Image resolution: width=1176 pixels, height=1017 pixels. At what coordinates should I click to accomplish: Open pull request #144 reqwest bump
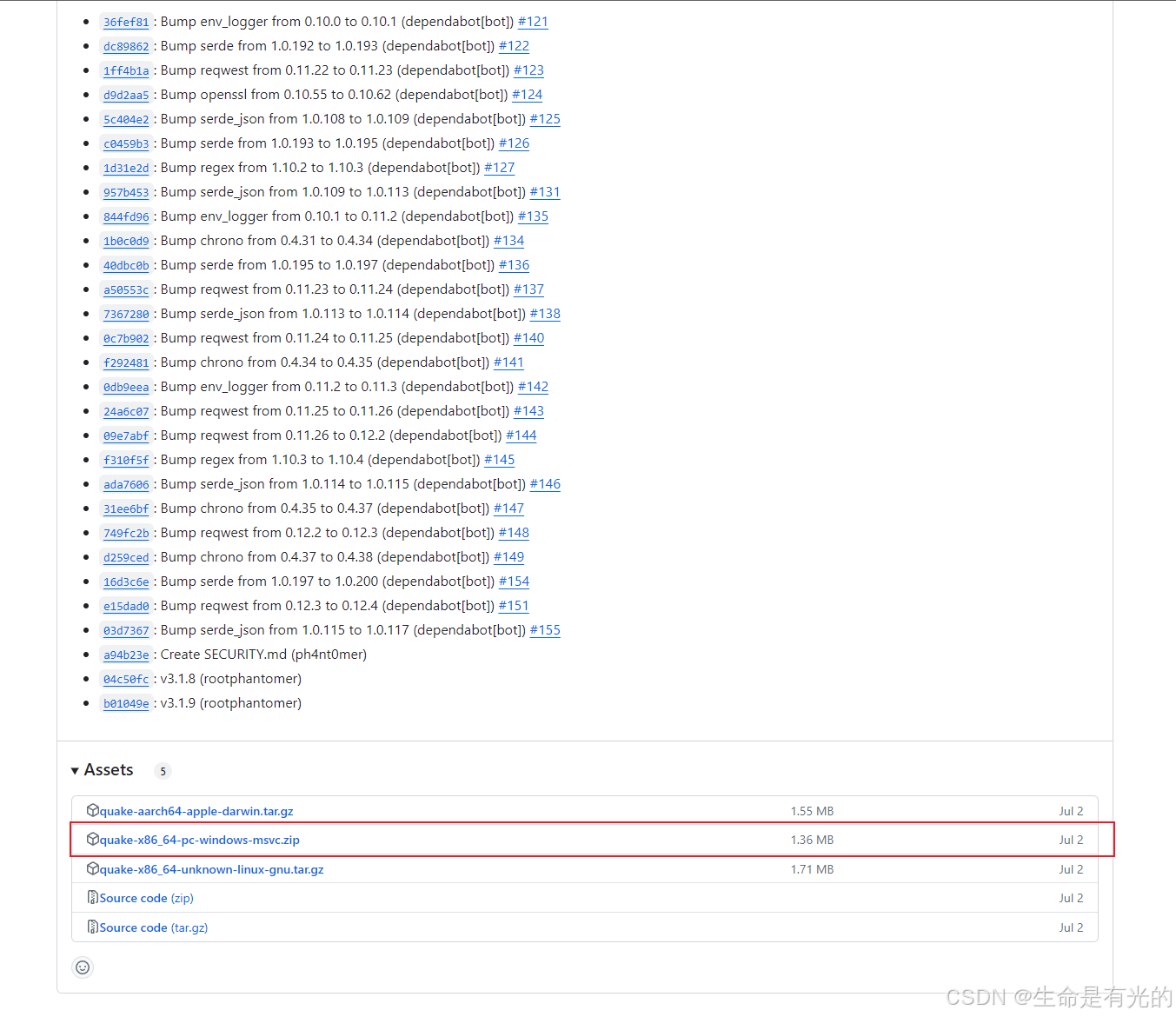point(521,435)
